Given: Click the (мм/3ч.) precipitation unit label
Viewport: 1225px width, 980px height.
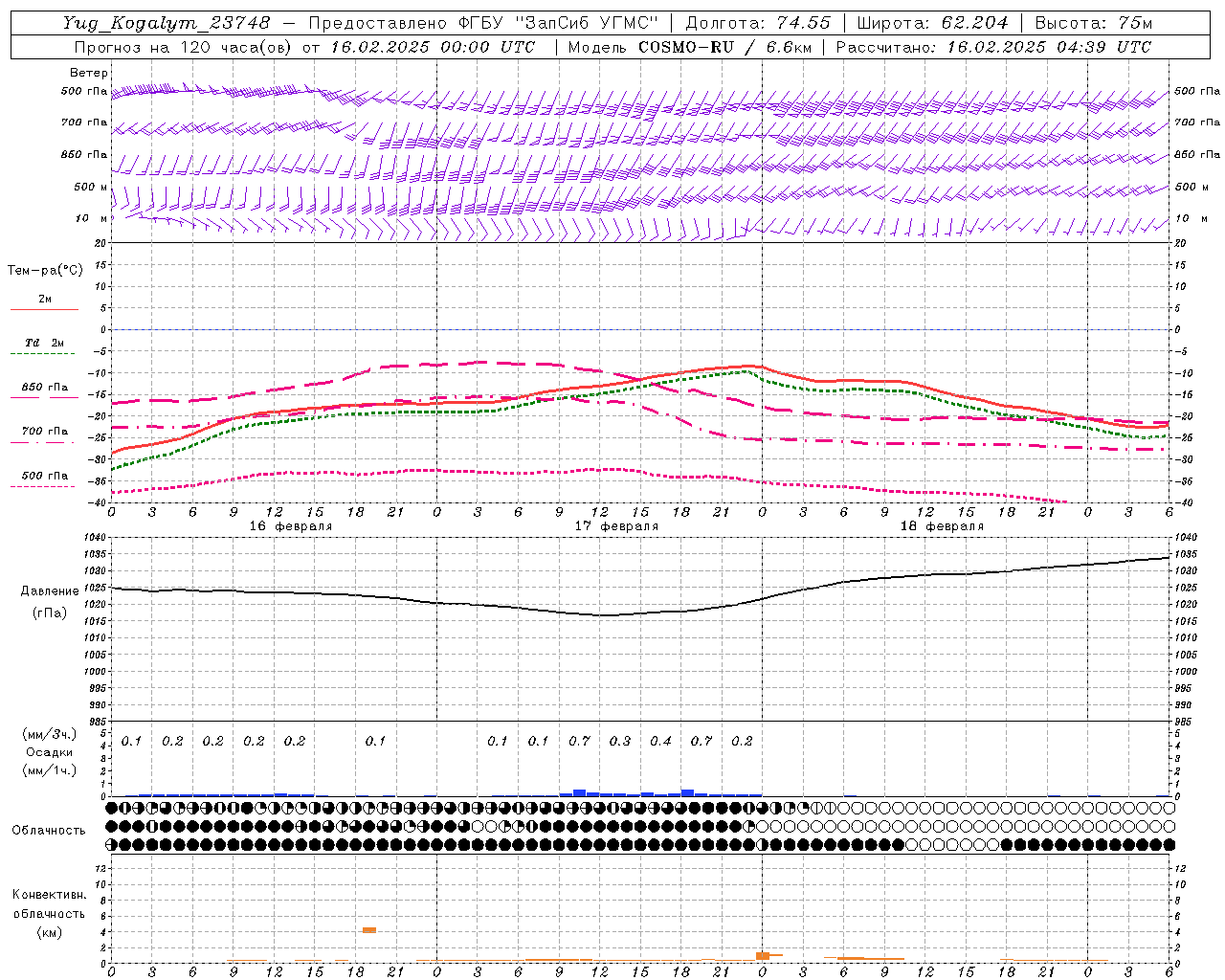Looking at the screenshot, I should (x=49, y=734).
